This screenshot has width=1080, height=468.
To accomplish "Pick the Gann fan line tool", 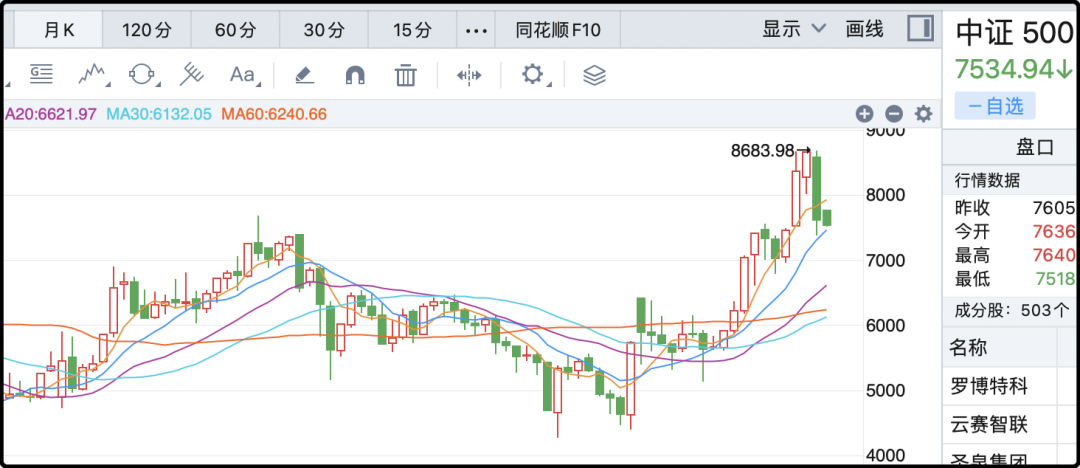I will 191,74.
